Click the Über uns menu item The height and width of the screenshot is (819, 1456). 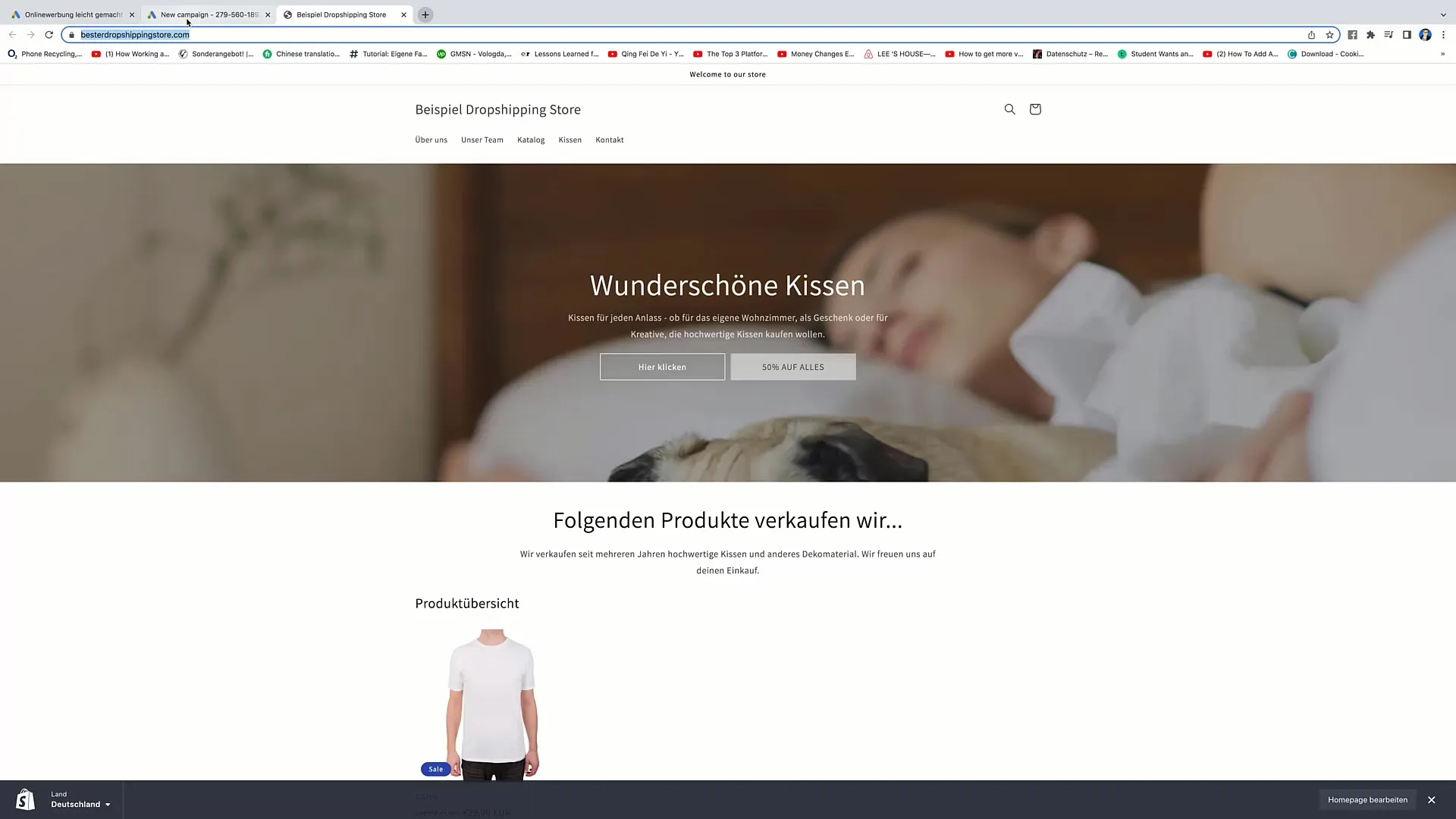432,139
